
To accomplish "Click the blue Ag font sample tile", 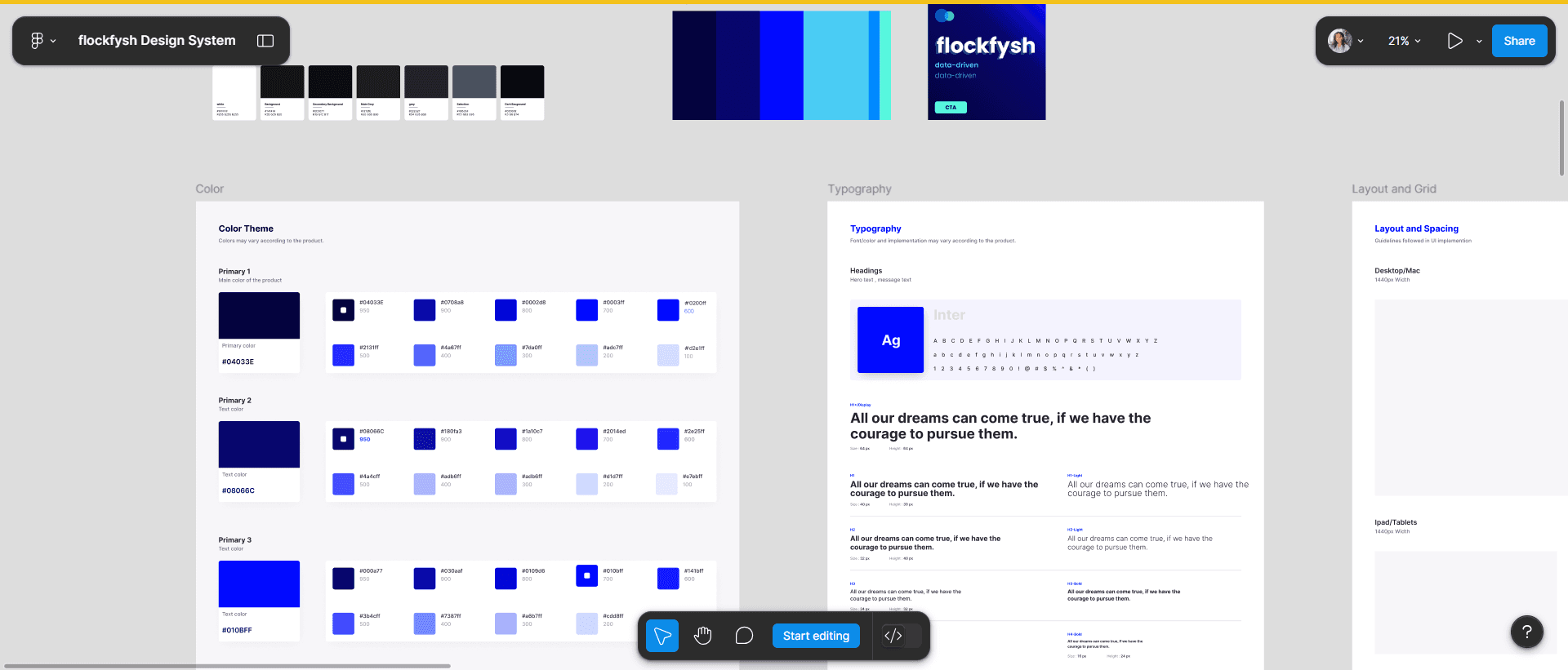I will click(x=890, y=339).
